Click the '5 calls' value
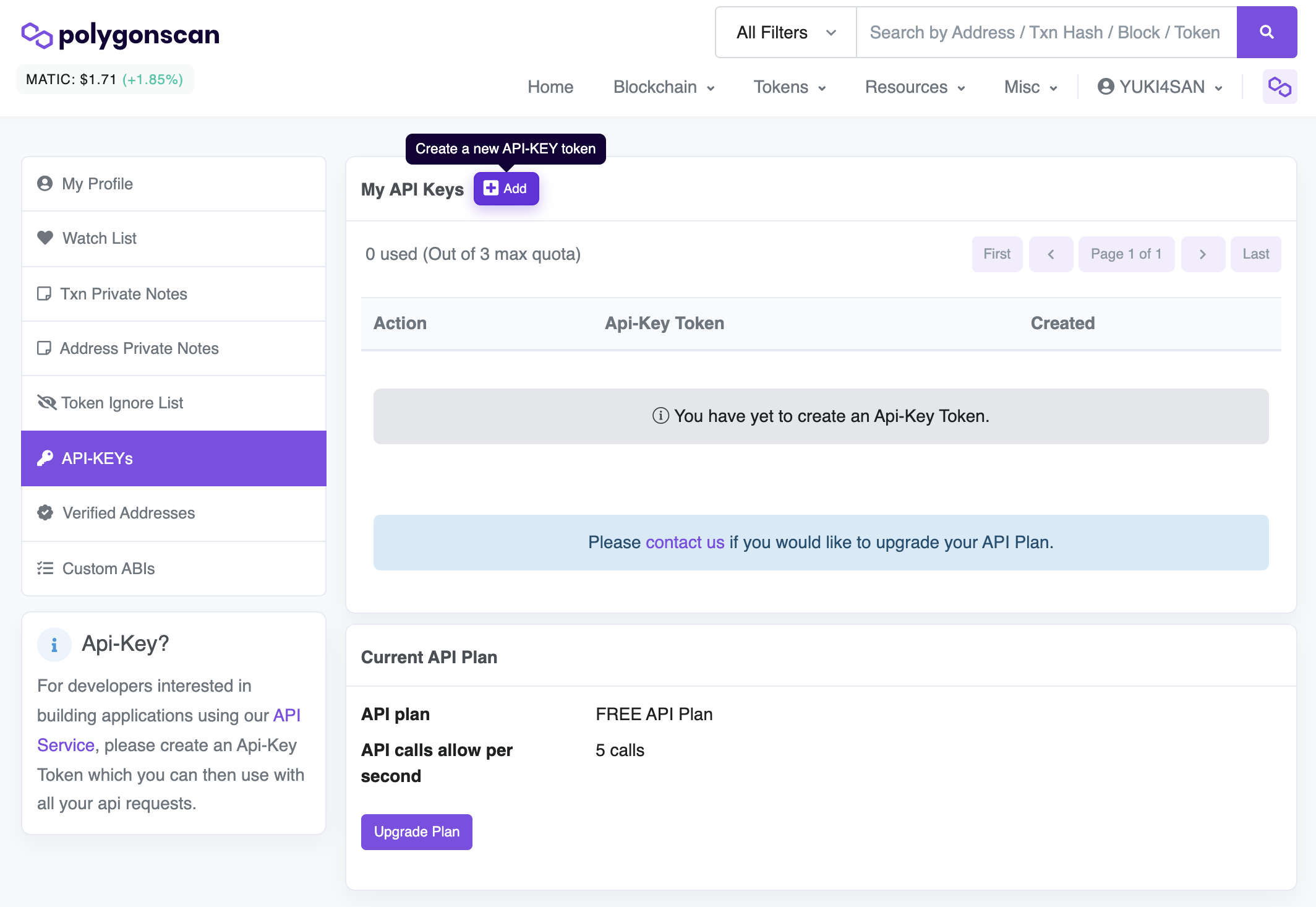 620,750
